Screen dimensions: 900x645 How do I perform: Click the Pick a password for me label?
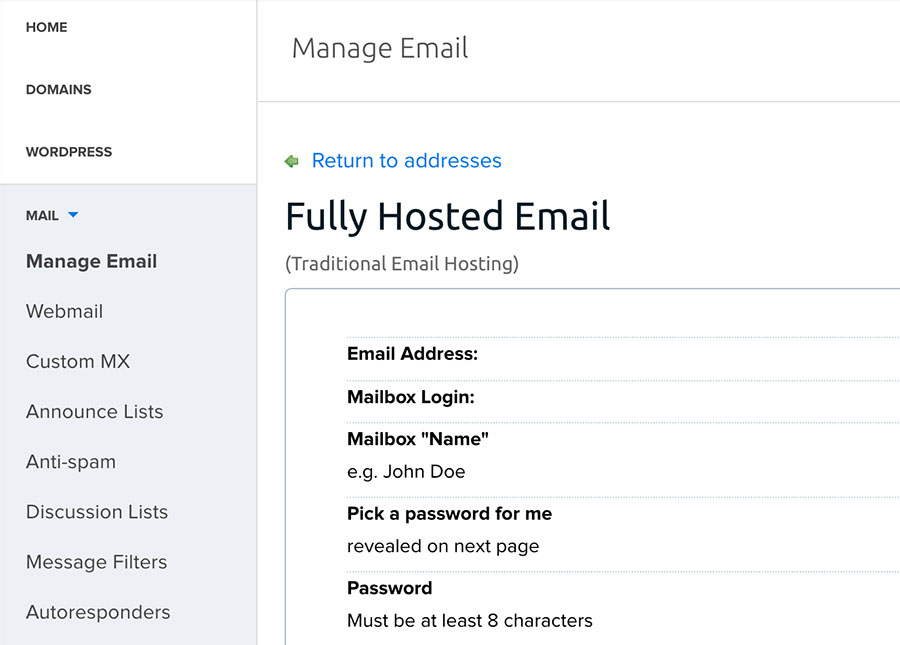click(449, 513)
